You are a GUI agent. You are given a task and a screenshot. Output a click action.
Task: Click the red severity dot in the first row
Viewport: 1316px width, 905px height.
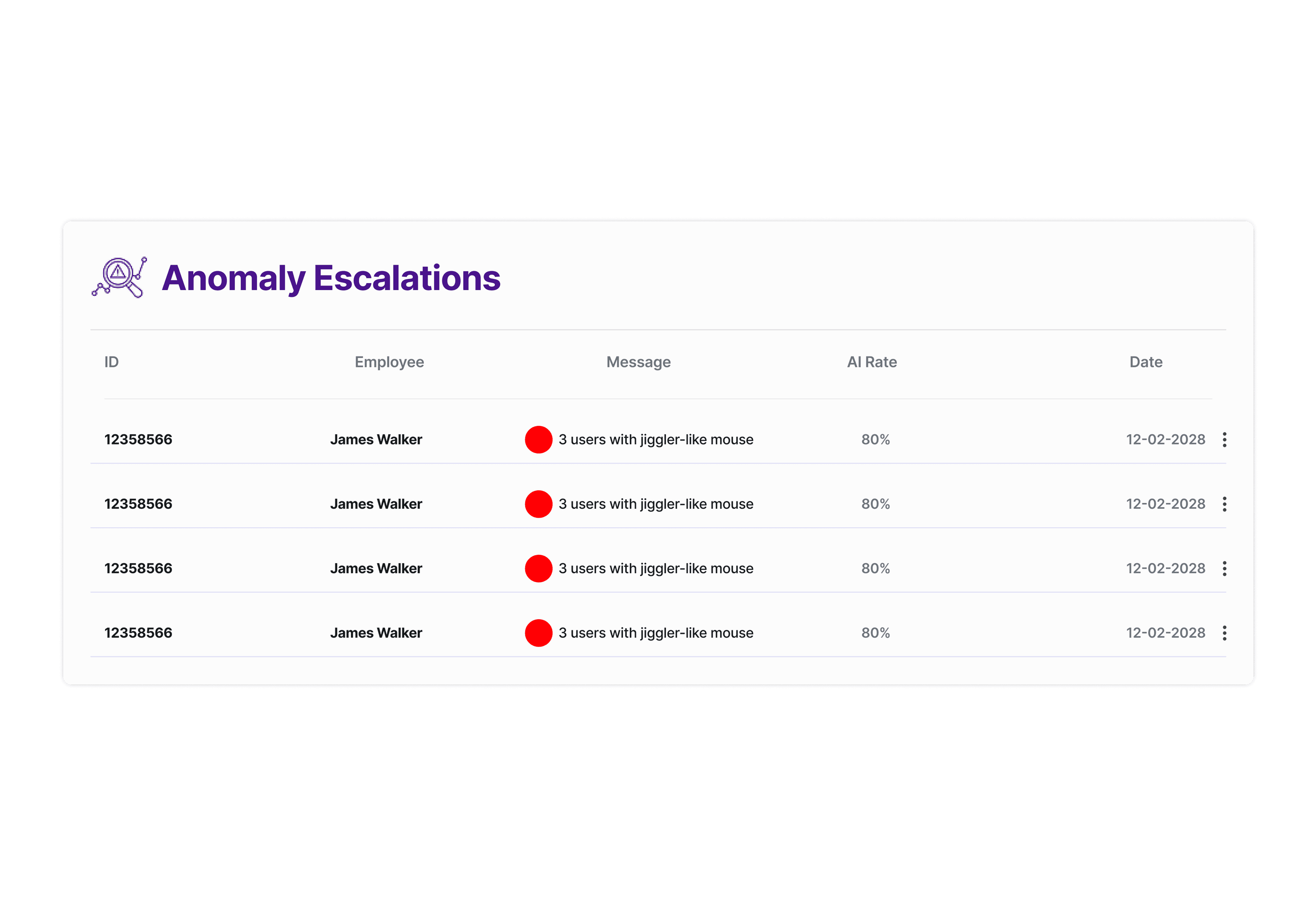(x=538, y=439)
